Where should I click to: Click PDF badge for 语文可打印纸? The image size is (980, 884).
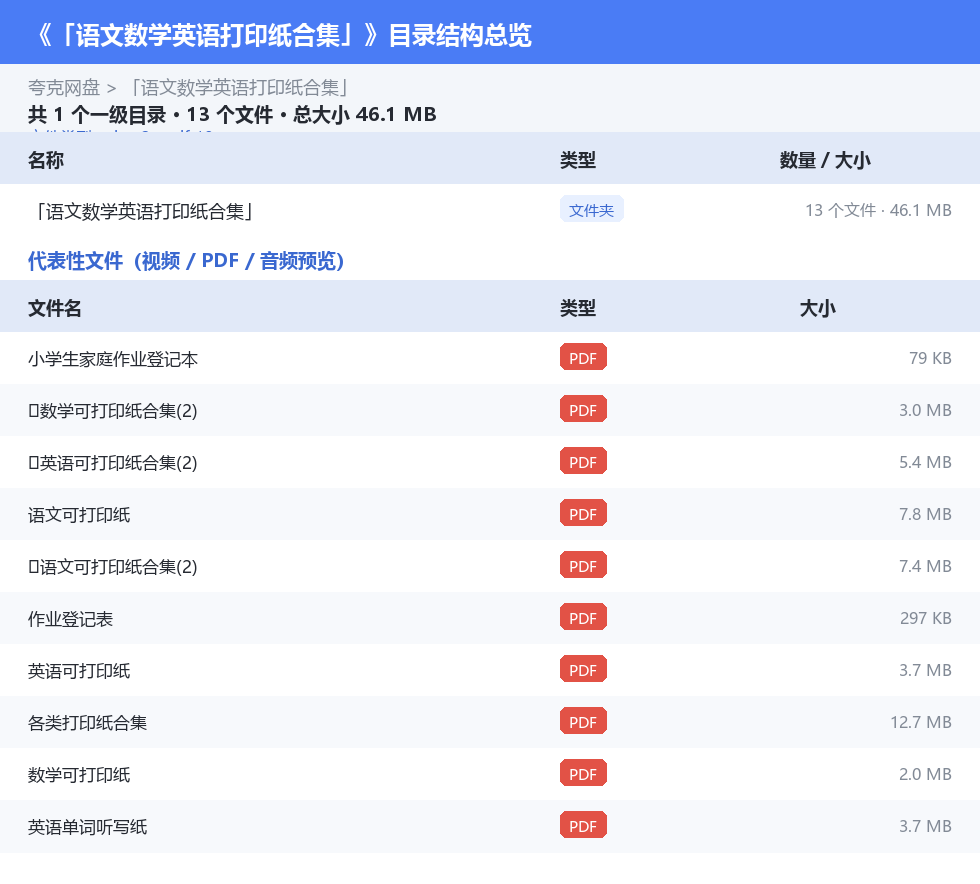click(583, 513)
